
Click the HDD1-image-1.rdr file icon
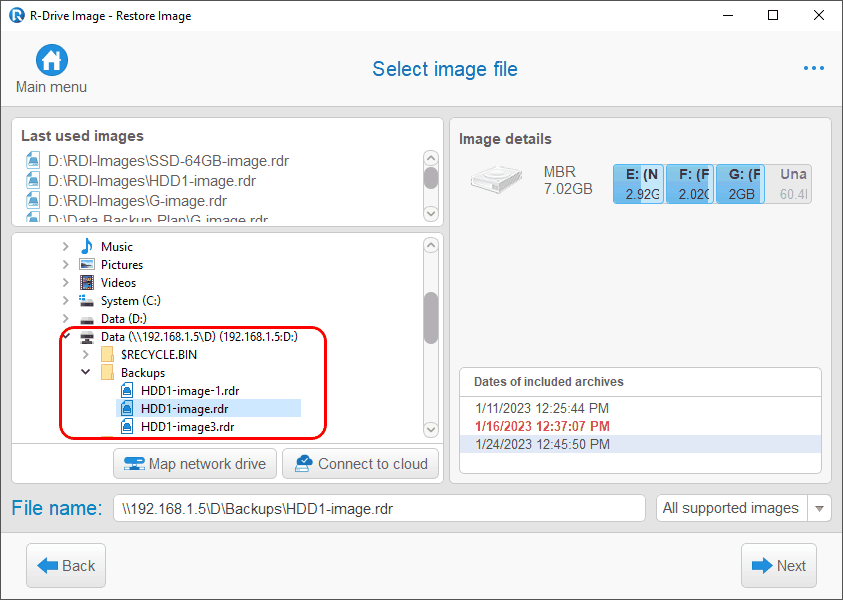coord(127,390)
